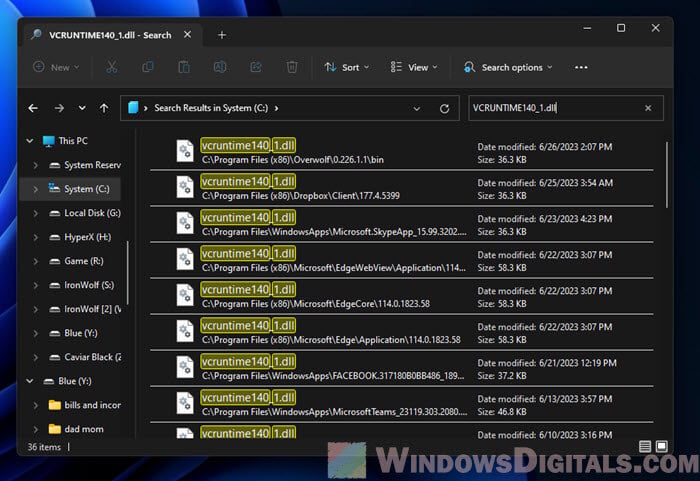The width and height of the screenshot is (700, 481).
Task: Click the This PC monitor icon
Action: (48, 141)
